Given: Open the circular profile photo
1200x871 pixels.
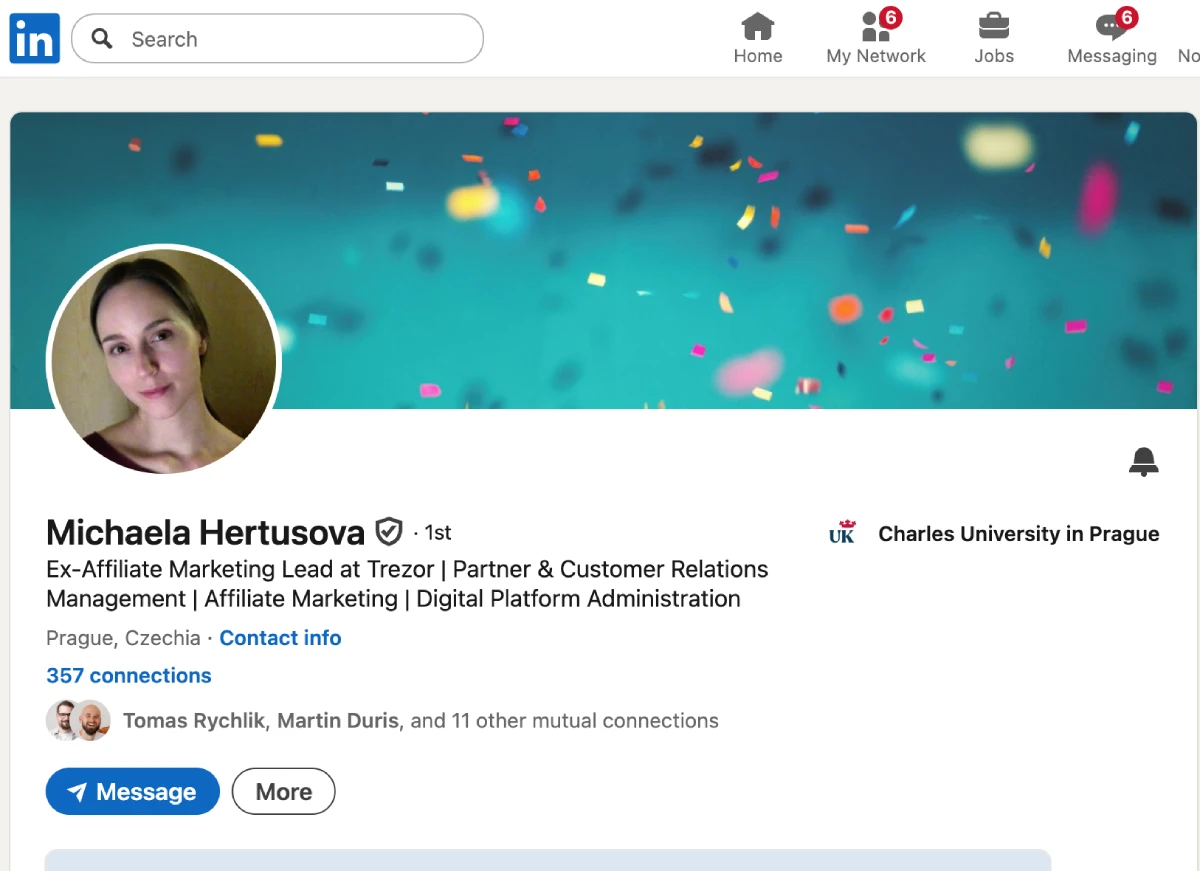Looking at the screenshot, I should pos(164,360).
